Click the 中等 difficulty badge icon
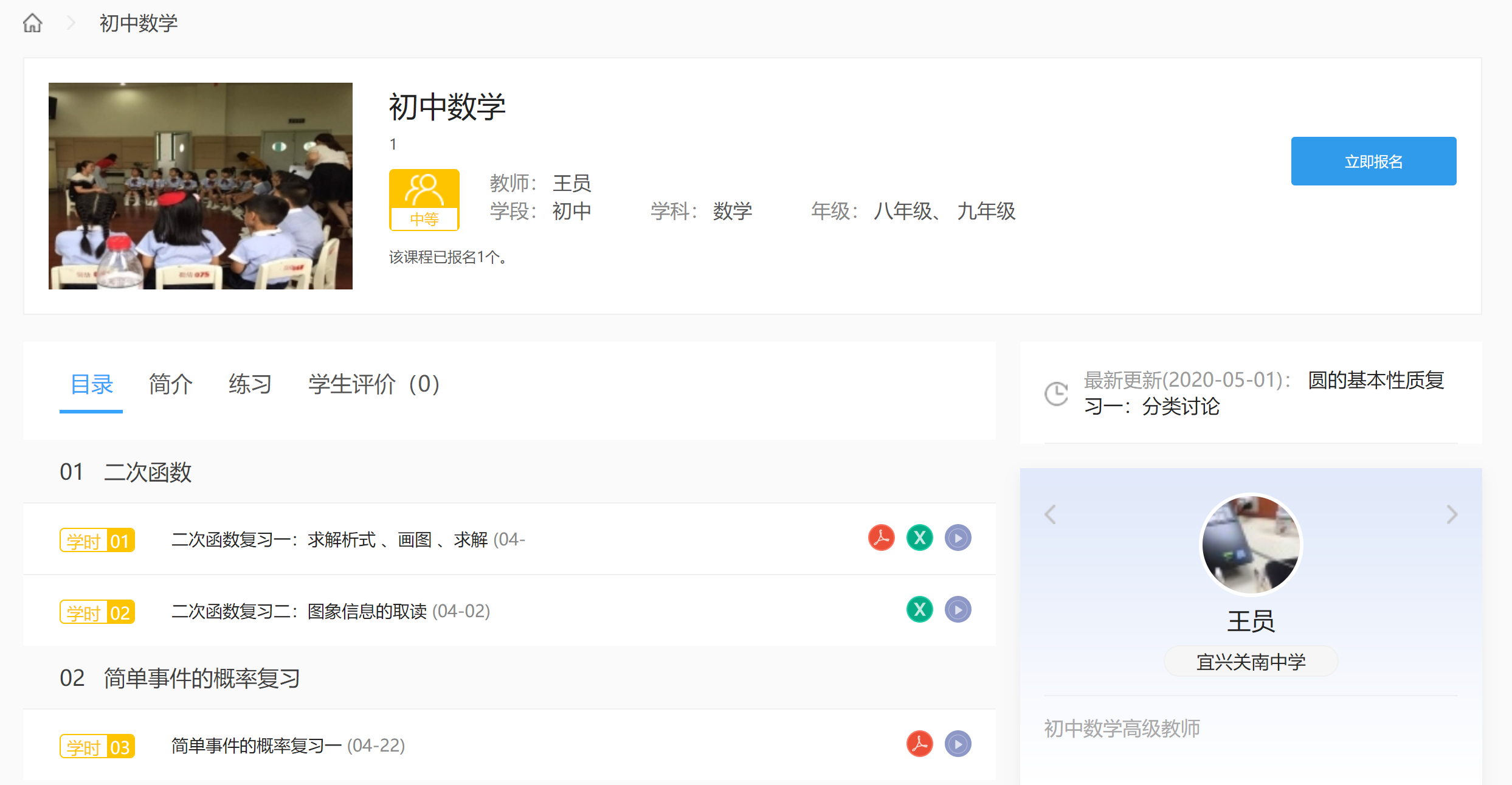 (x=424, y=199)
